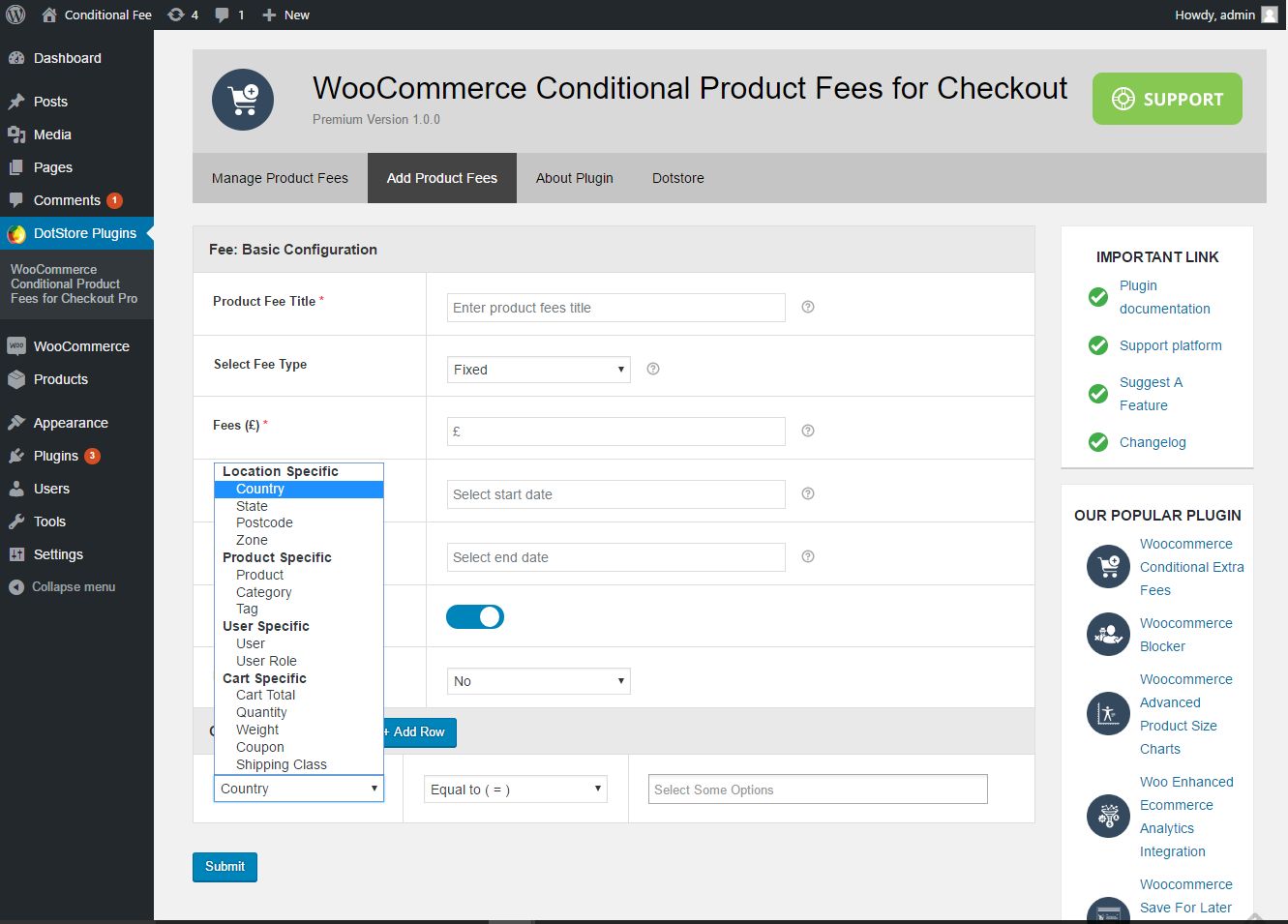Viewport: 1288px width, 924px height.
Task: Open the Suggest A Feature link
Action: (x=1152, y=394)
